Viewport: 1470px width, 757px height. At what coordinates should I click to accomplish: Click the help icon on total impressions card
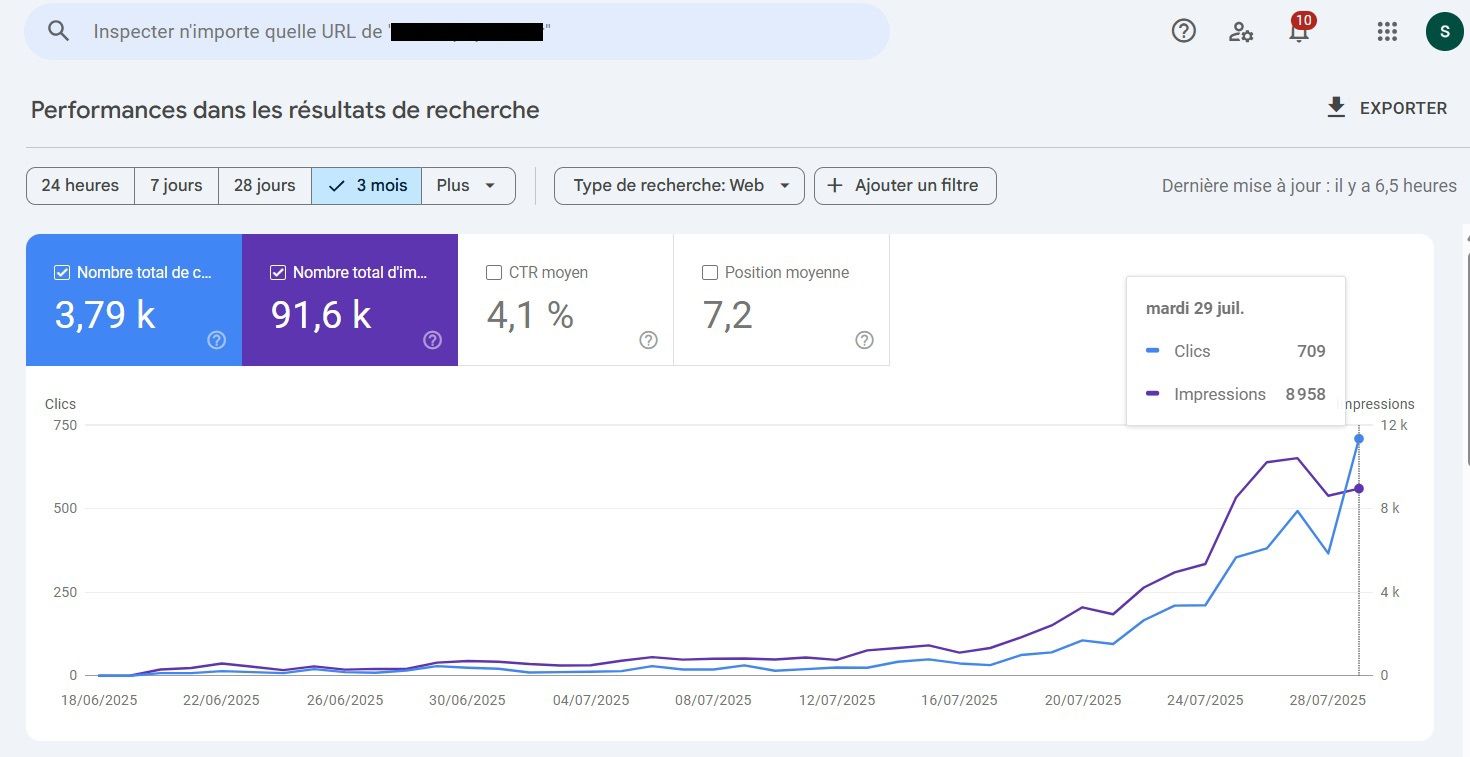point(432,340)
